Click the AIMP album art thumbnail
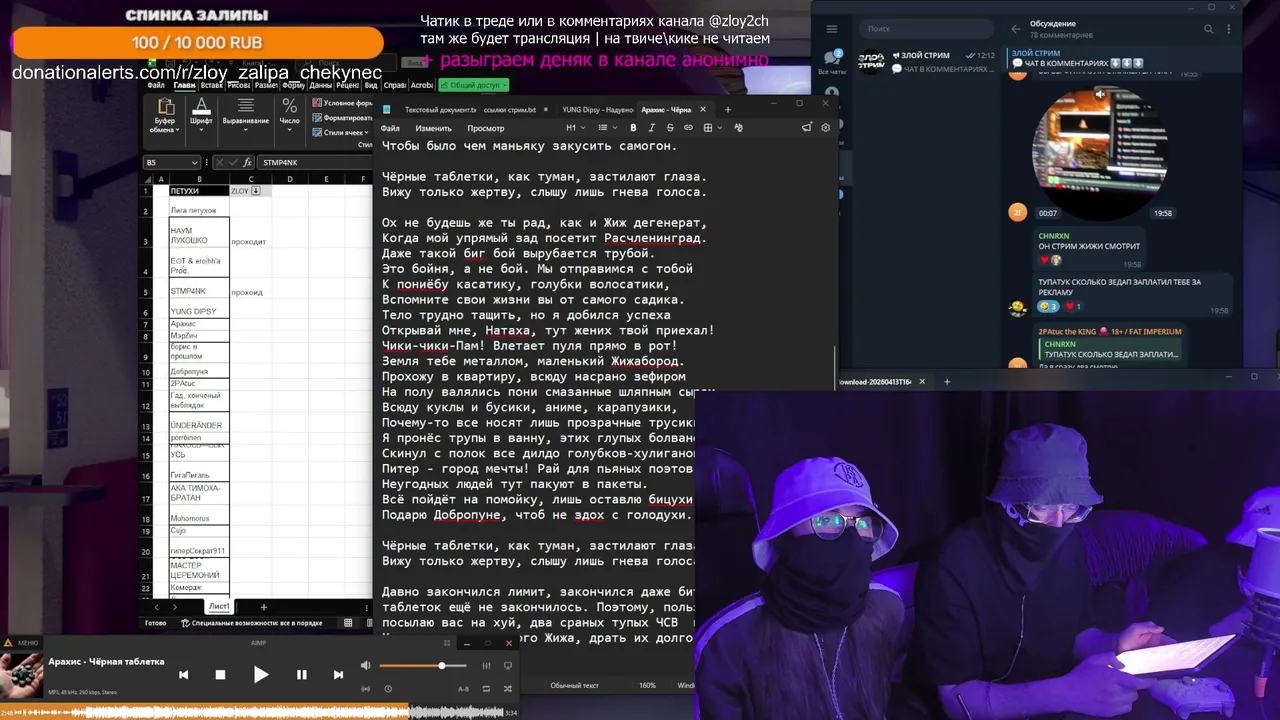The height and width of the screenshot is (720, 1280). pos(21,674)
